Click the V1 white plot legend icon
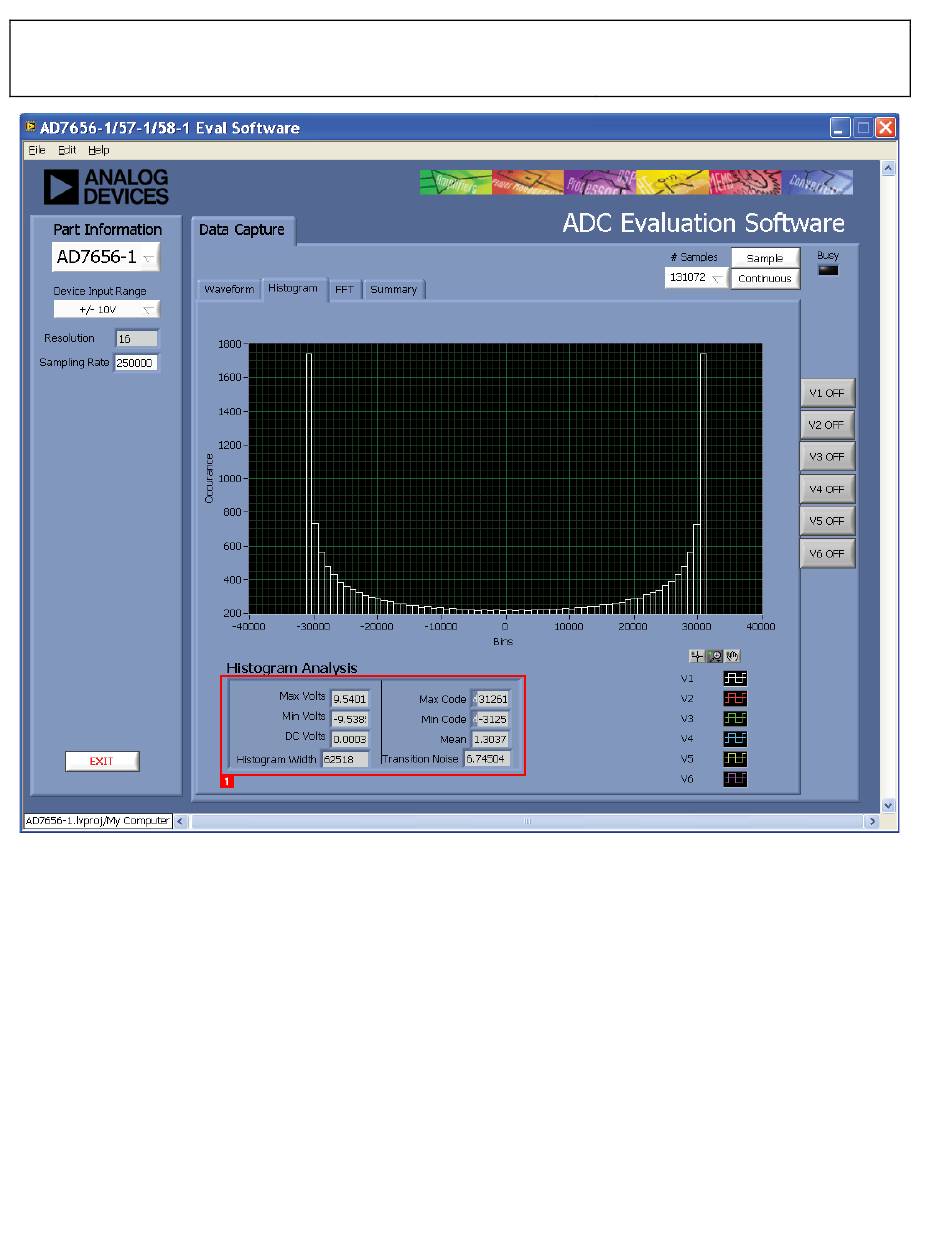Screen dimensions: 950x1254 [735, 678]
